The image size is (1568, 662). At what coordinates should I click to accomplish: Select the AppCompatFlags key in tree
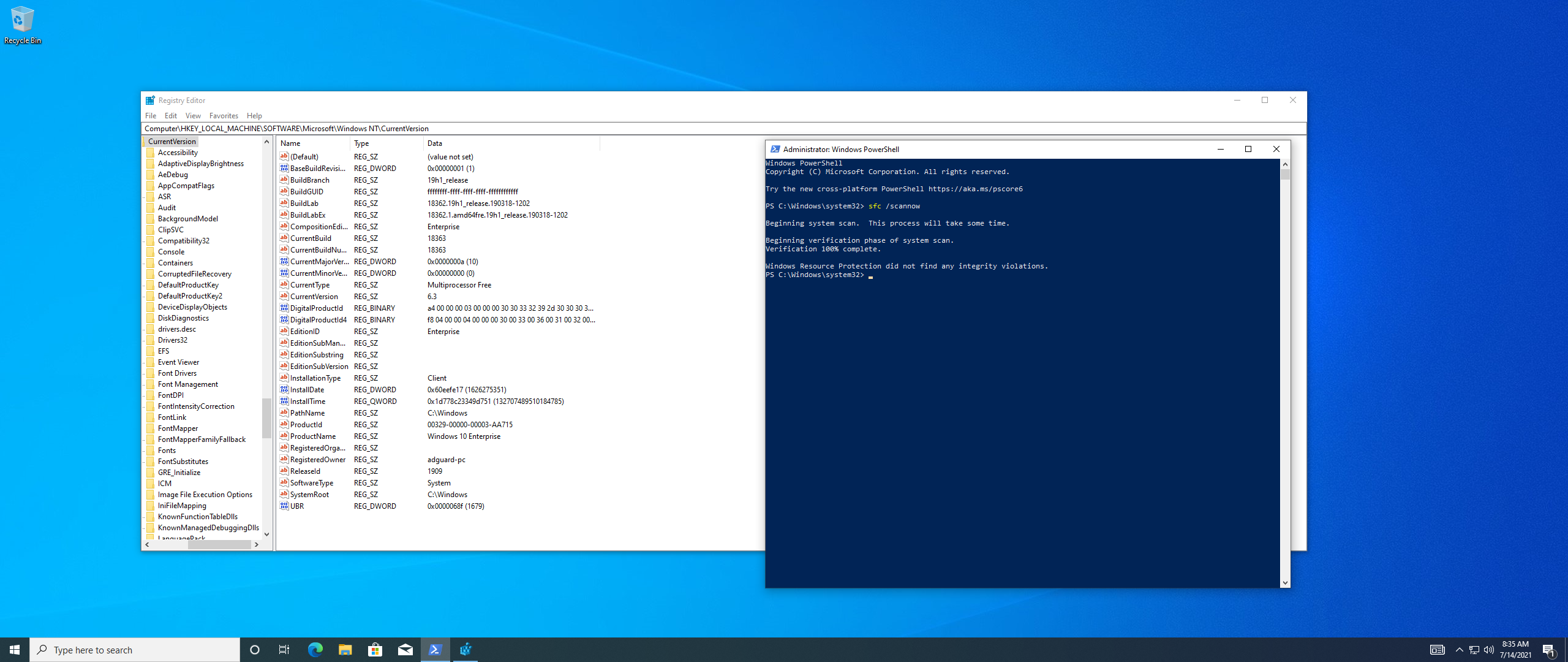[186, 186]
